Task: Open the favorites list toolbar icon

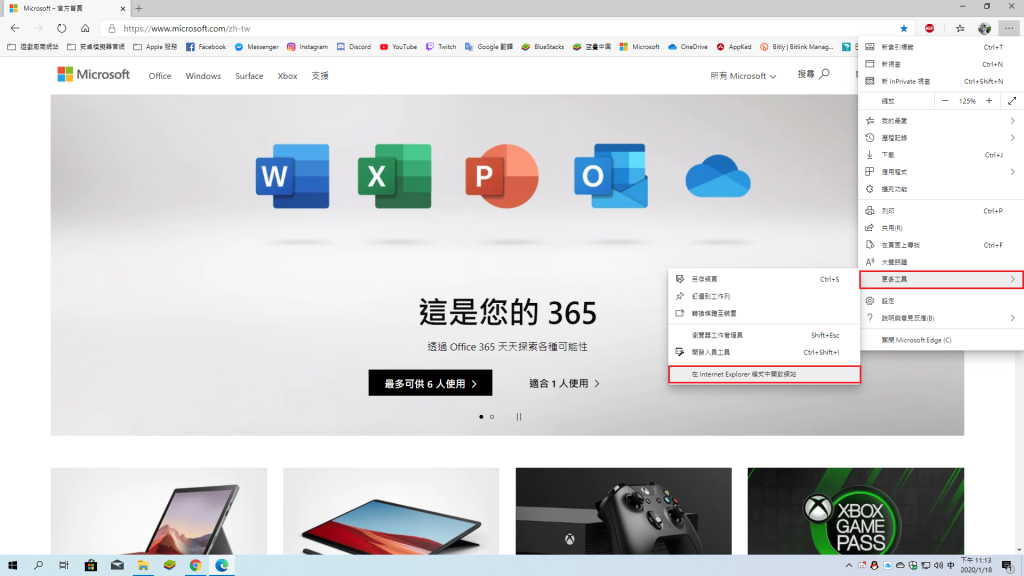Action: [x=960, y=28]
